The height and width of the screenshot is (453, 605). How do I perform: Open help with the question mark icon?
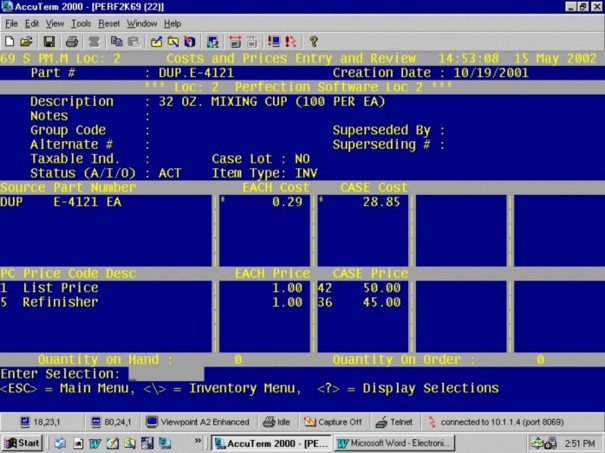314,42
